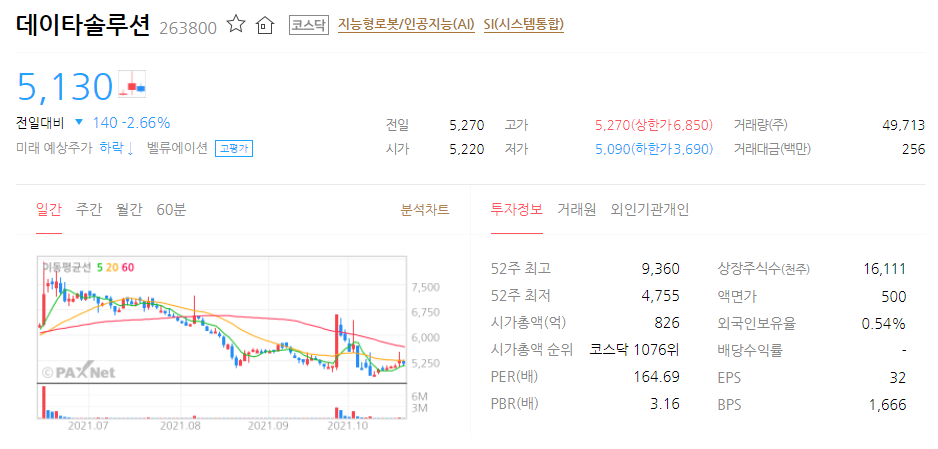Click the 액면가 value 500
Screen dimensions: 938x449
click(x=894, y=297)
